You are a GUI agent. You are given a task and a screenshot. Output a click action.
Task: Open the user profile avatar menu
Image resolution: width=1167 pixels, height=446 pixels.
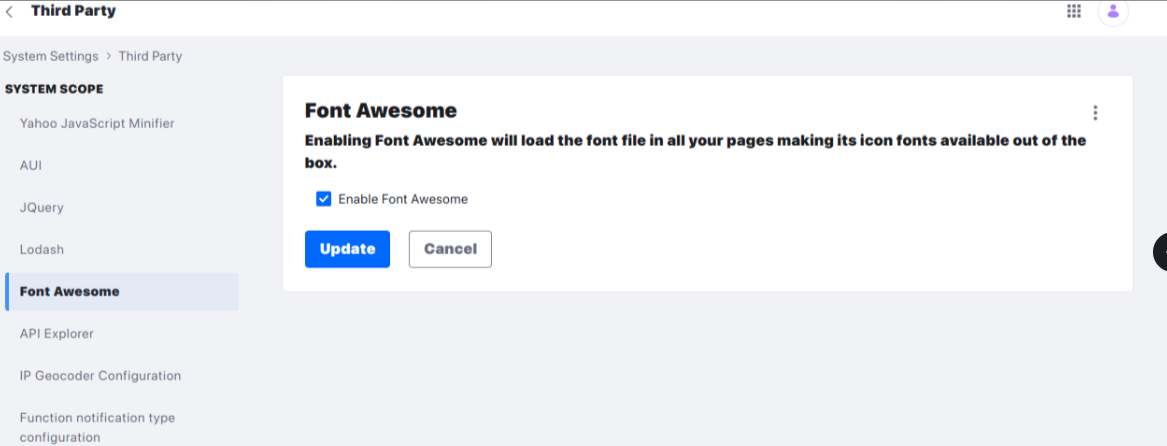pyautogui.click(x=1113, y=11)
